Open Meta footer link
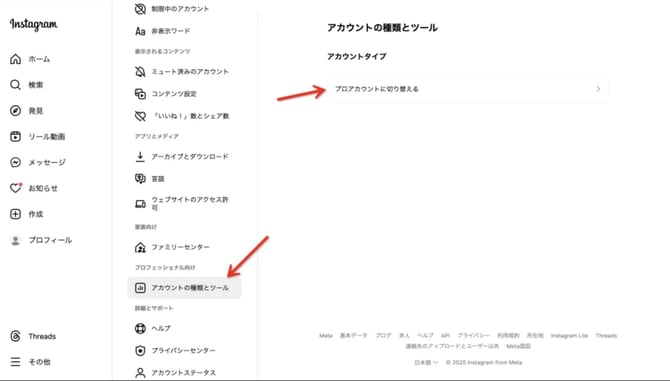This screenshot has width=670, height=381. point(326,336)
